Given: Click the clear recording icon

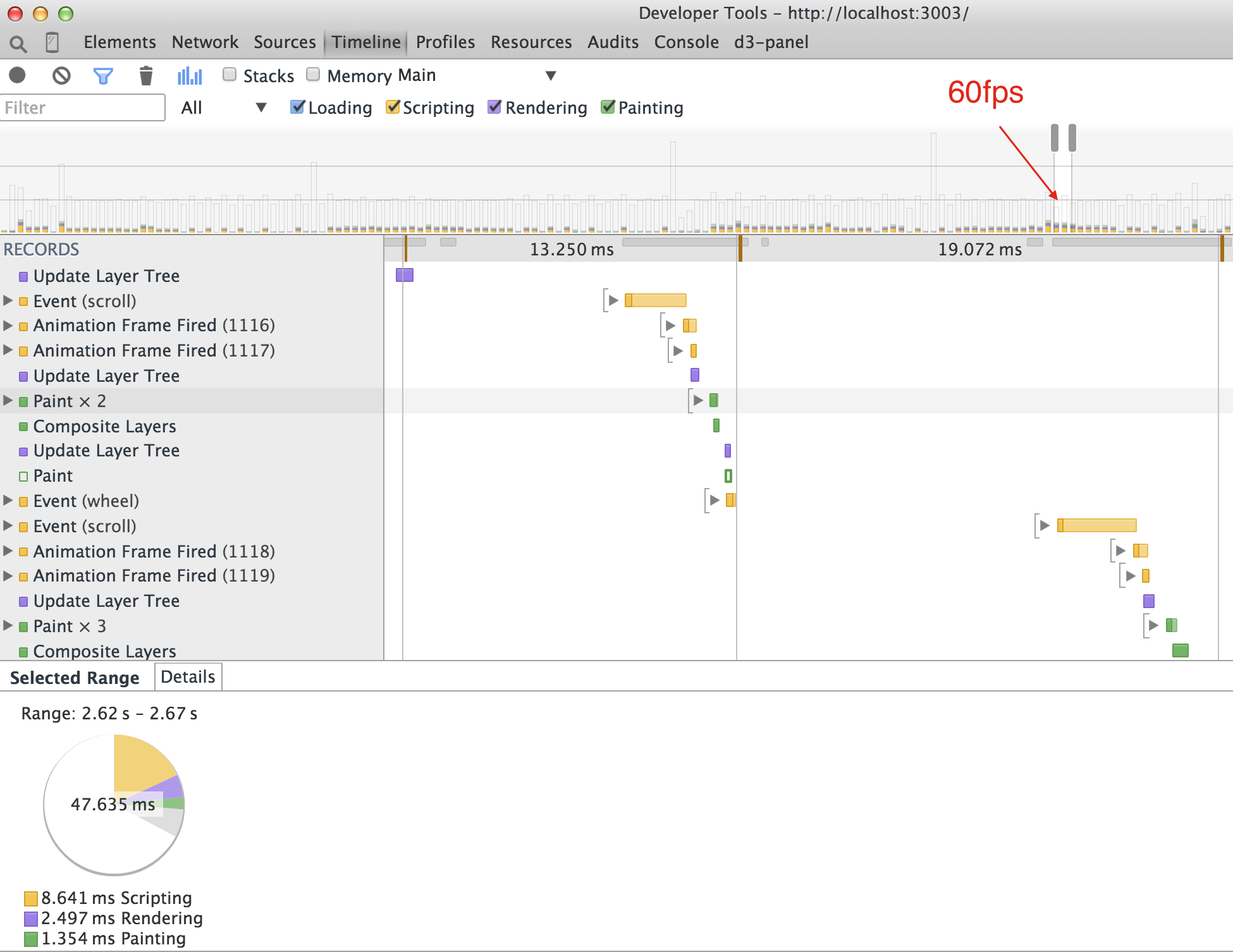Looking at the screenshot, I should (61, 76).
